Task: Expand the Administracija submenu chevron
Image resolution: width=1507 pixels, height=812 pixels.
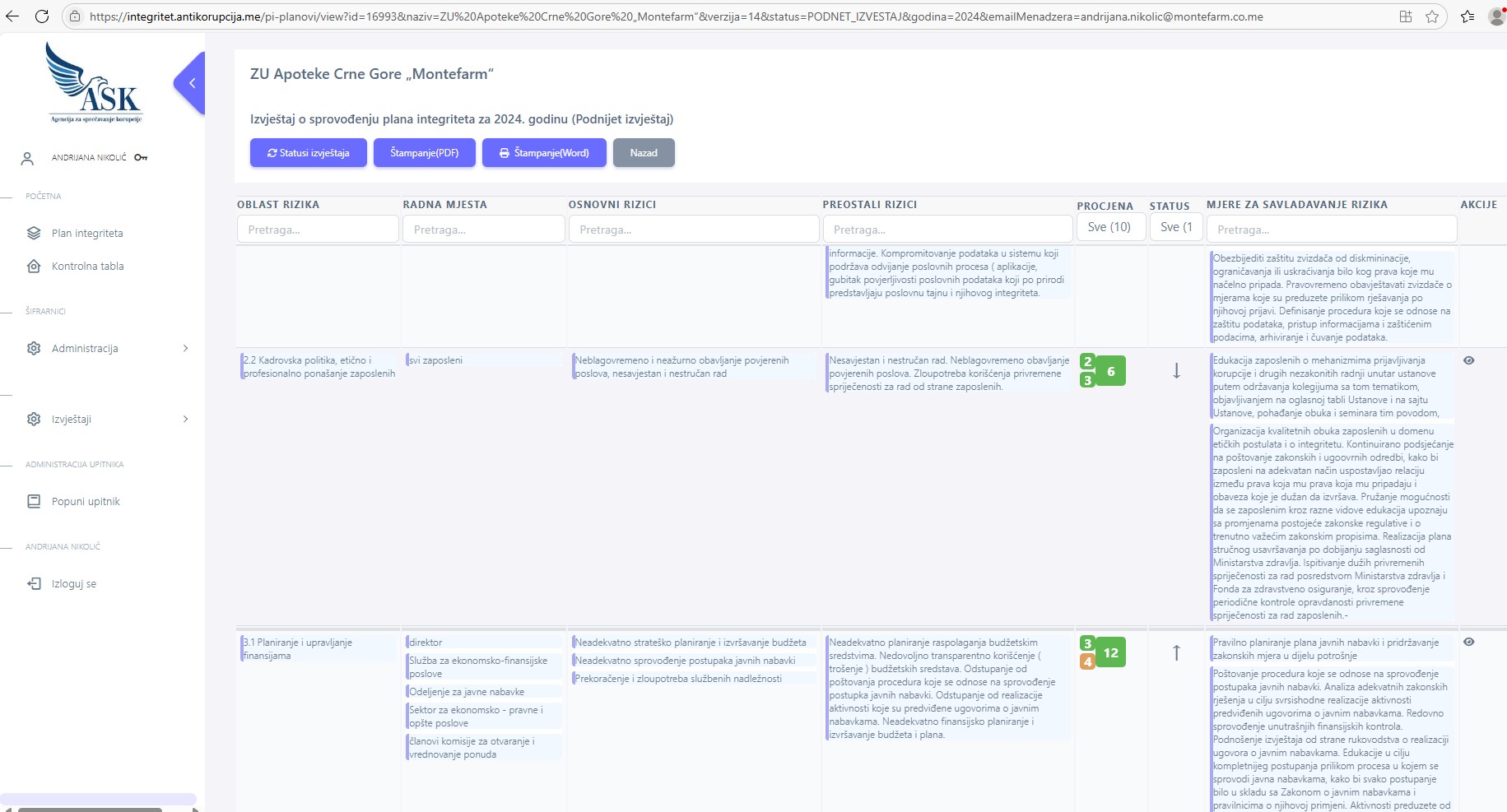Action: (185, 348)
